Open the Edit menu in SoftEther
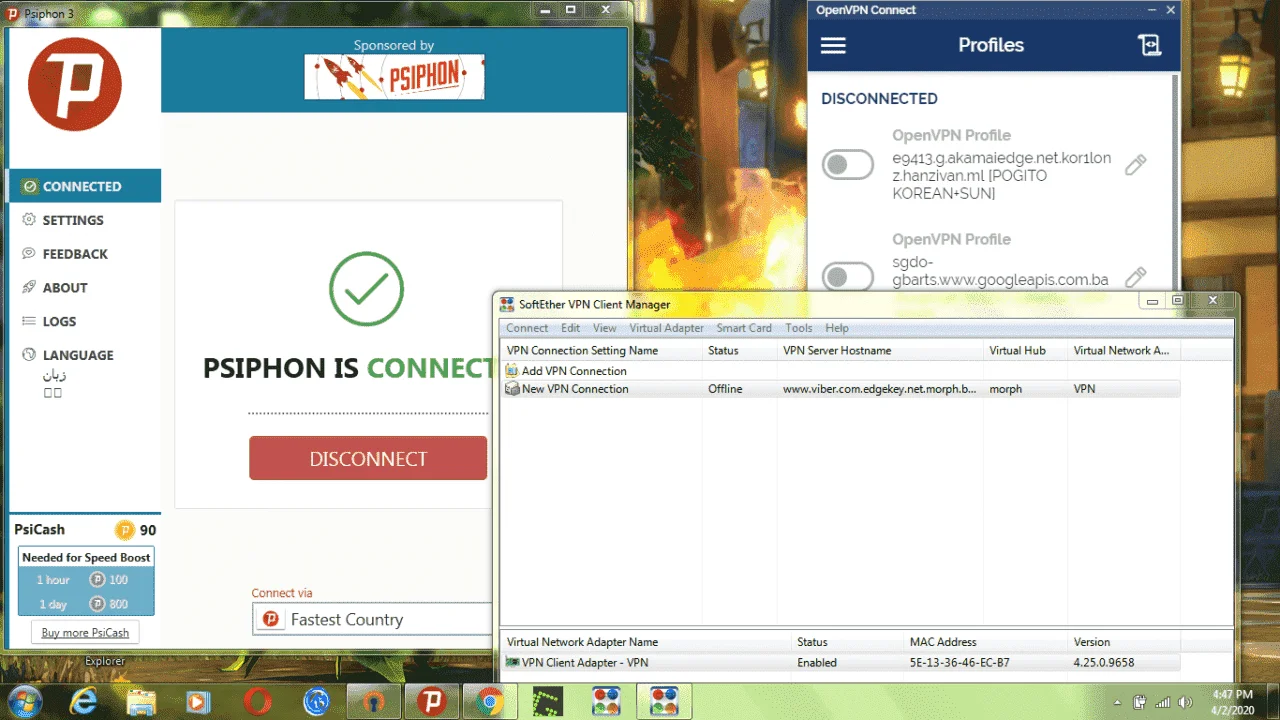Viewport: 1280px width, 720px height. [570, 328]
